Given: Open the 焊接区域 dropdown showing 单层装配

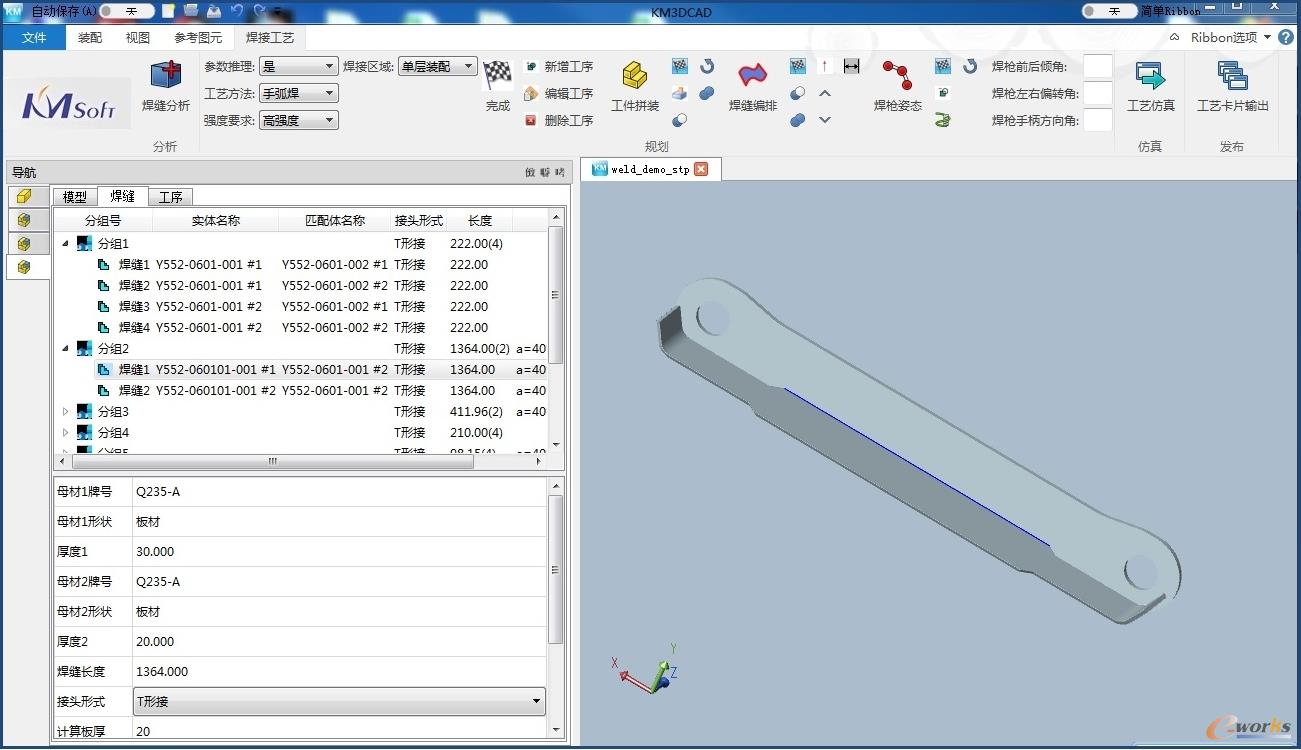Looking at the screenshot, I should click(437, 66).
